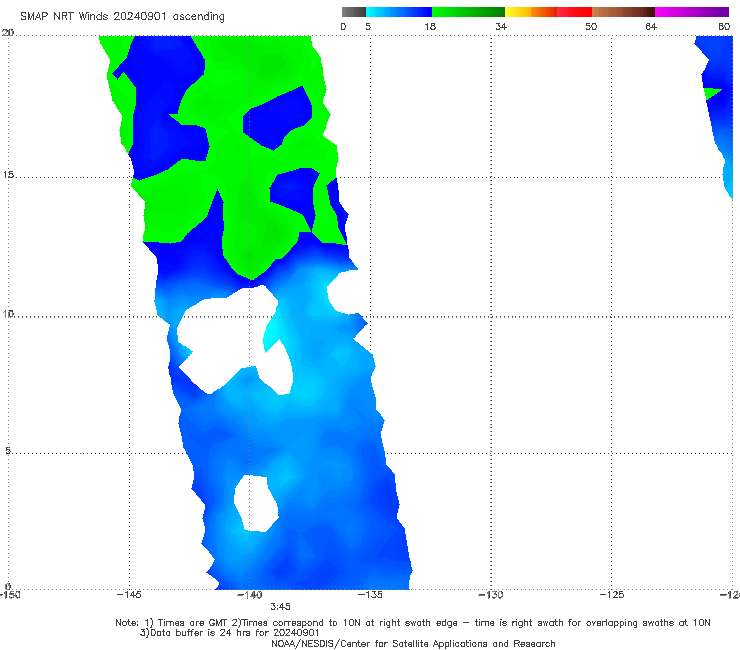Click the green 18-34 segment of the colorbar
This screenshot has width=740, height=650.
468,12
